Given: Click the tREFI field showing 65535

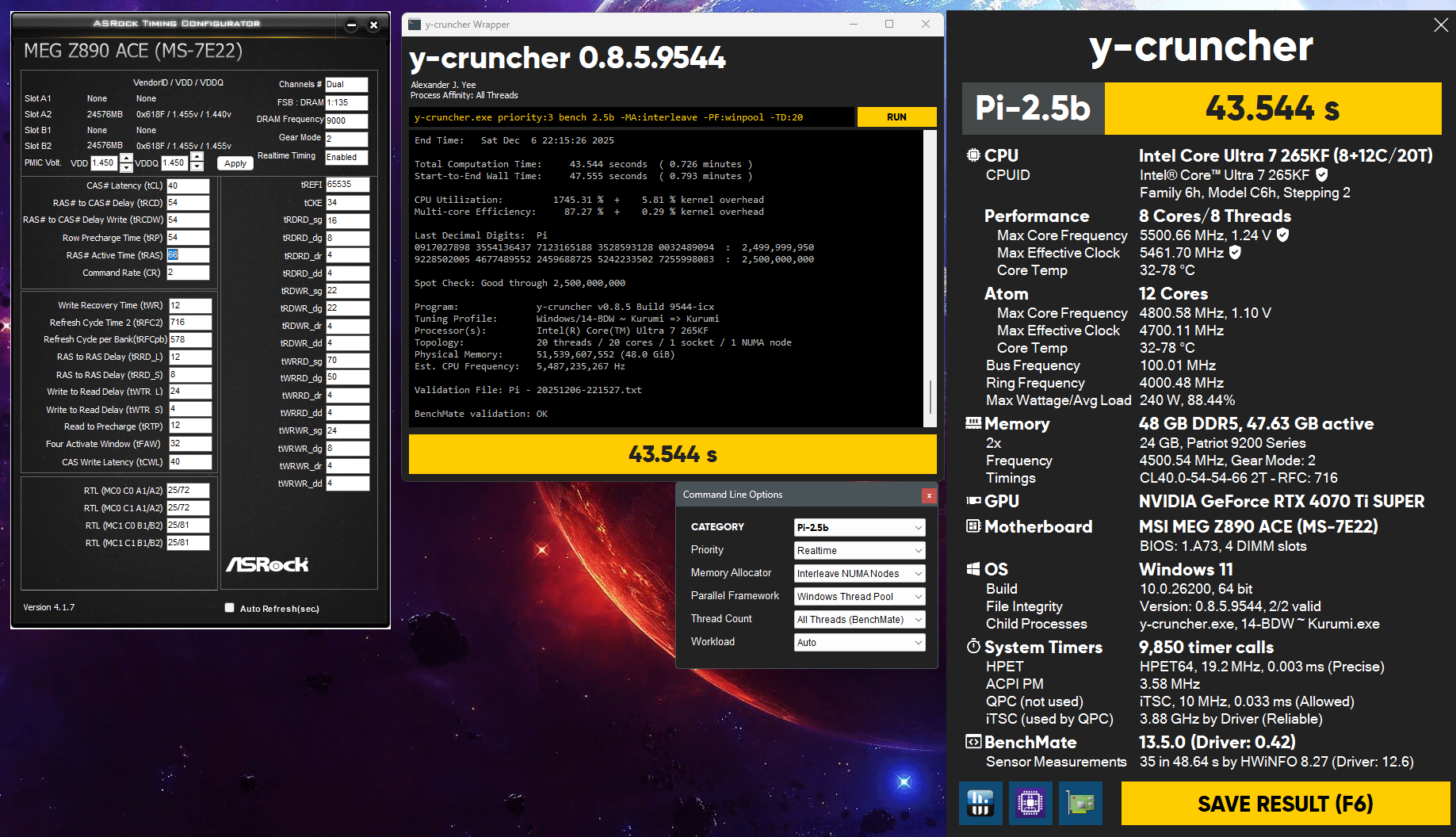Looking at the screenshot, I should [347, 185].
